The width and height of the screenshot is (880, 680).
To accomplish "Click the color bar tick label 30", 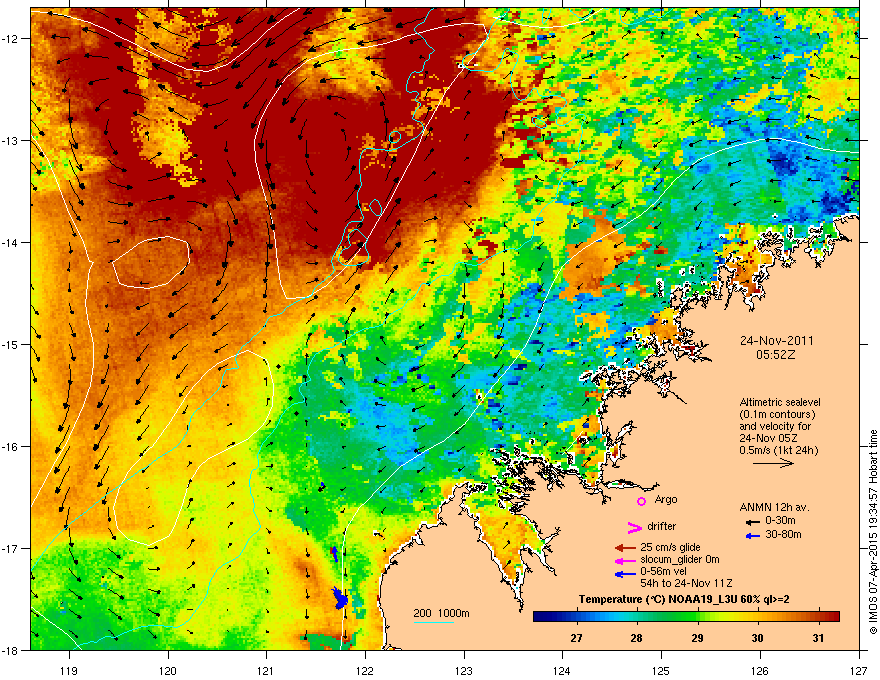I will pyautogui.click(x=758, y=638).
